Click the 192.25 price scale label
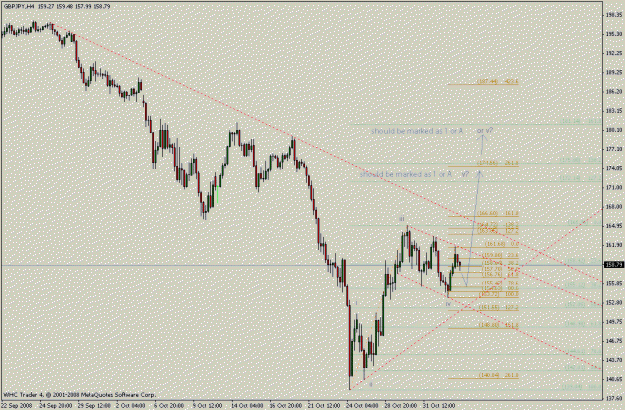 coord(614,53)
